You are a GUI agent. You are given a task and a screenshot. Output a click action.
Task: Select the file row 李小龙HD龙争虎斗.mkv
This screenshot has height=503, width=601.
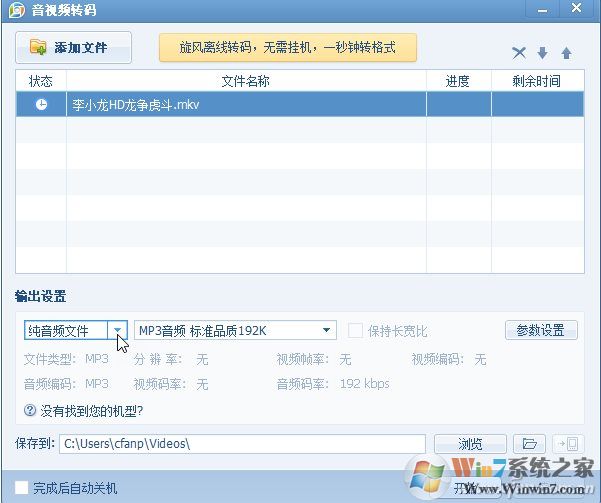pos(300,104)
